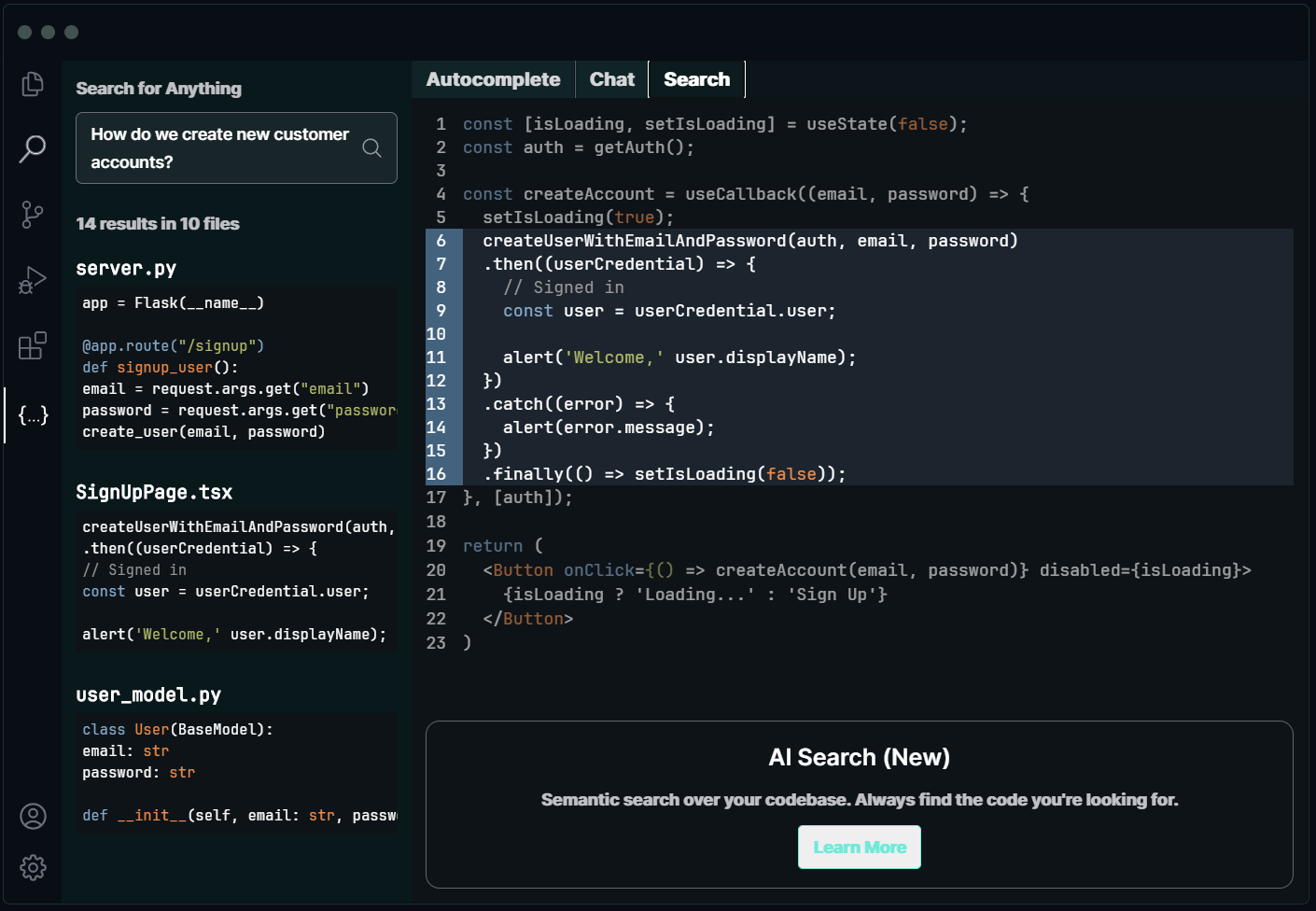Select the Search tab
The image size is (1316, 911).
click(x=697, y=79)
